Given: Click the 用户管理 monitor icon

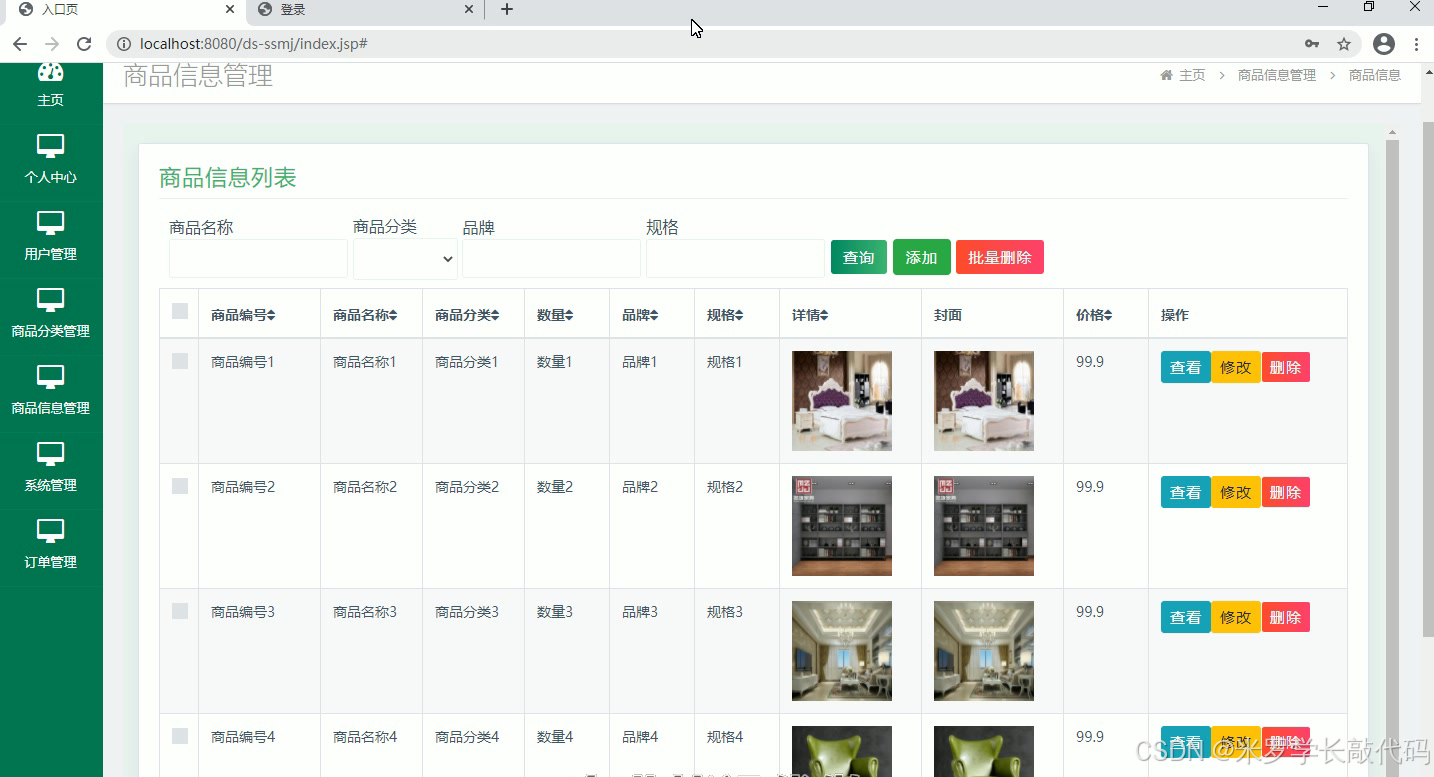Looking at the screenshot, I should pos(51,223).
